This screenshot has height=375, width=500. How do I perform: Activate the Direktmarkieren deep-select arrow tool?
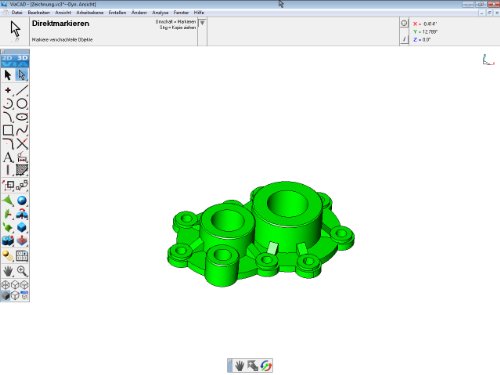tap(22, 75)
